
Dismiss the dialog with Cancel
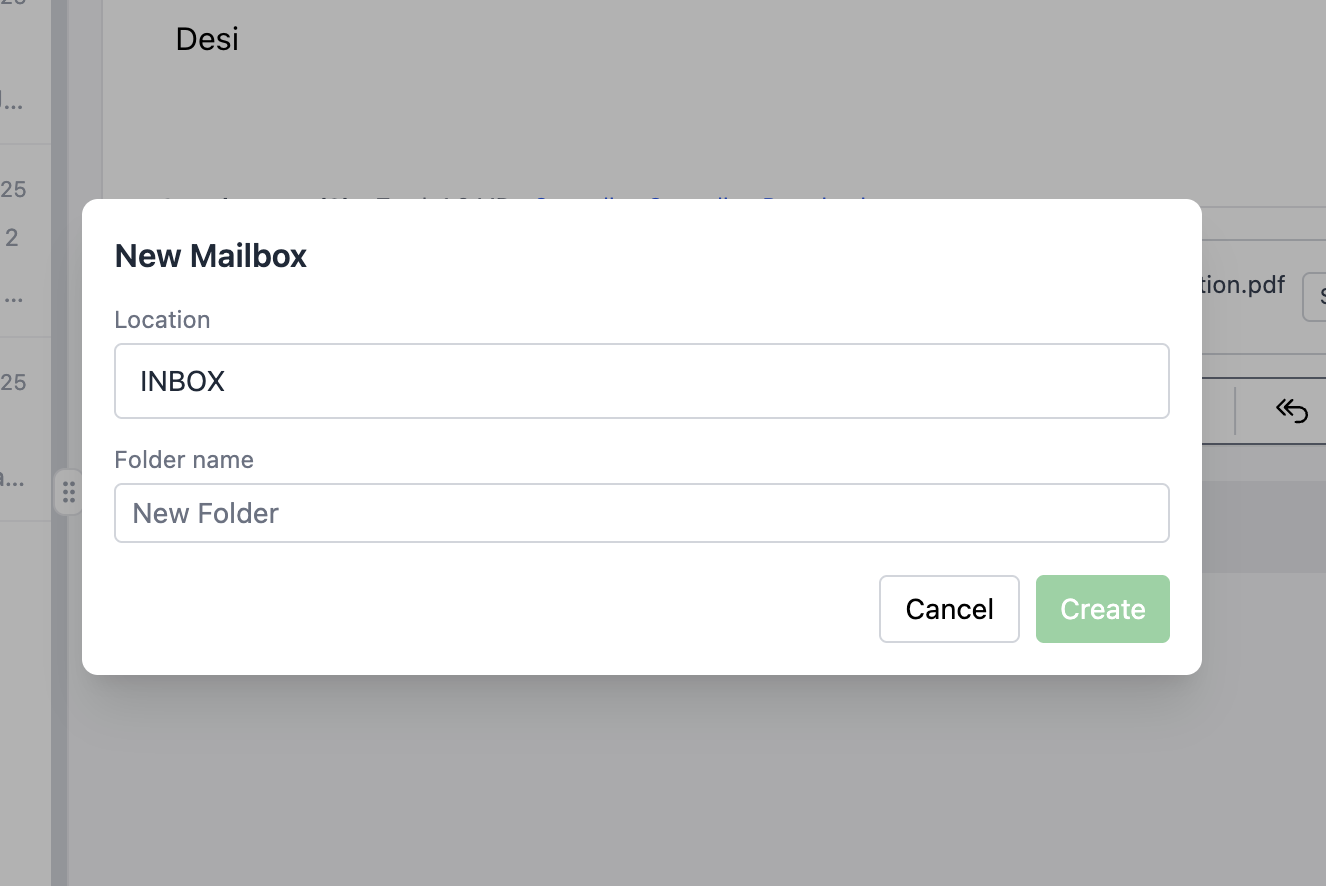pyautogui.click(x=948, y=608)
